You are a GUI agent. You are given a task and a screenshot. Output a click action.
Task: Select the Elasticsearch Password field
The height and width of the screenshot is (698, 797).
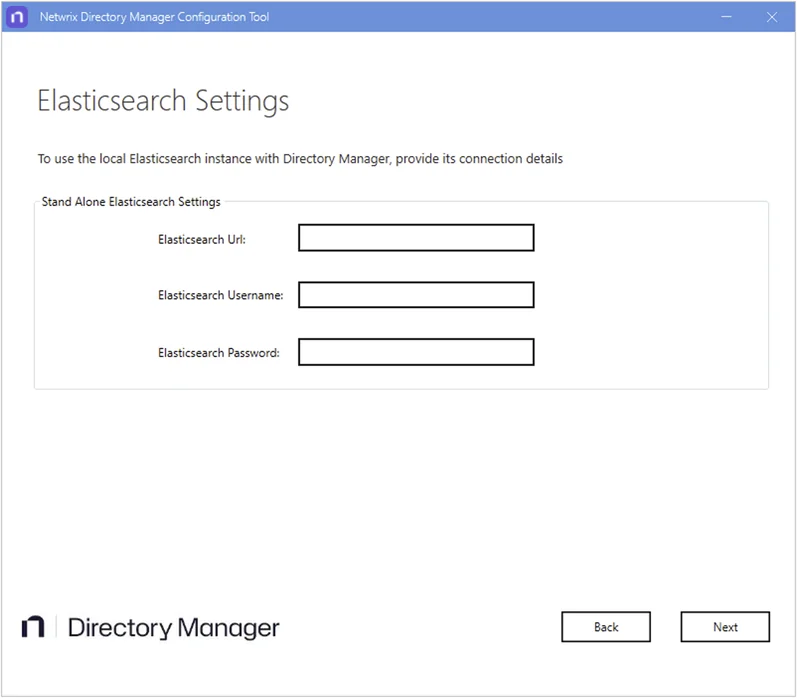pos(416,352)
